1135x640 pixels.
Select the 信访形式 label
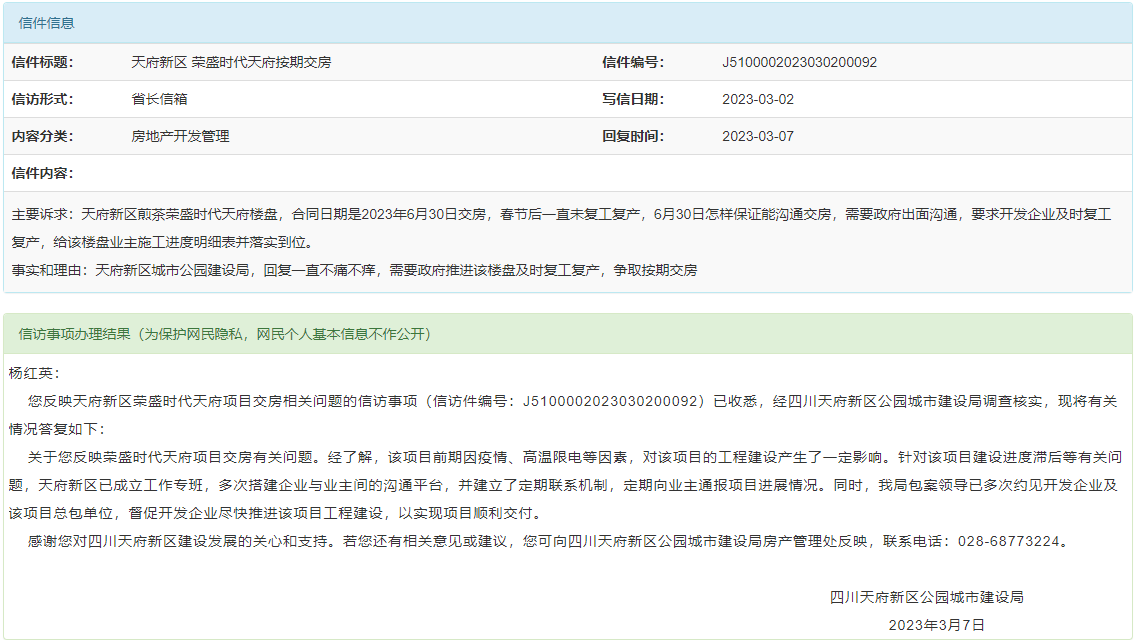[x=42, y=99]
